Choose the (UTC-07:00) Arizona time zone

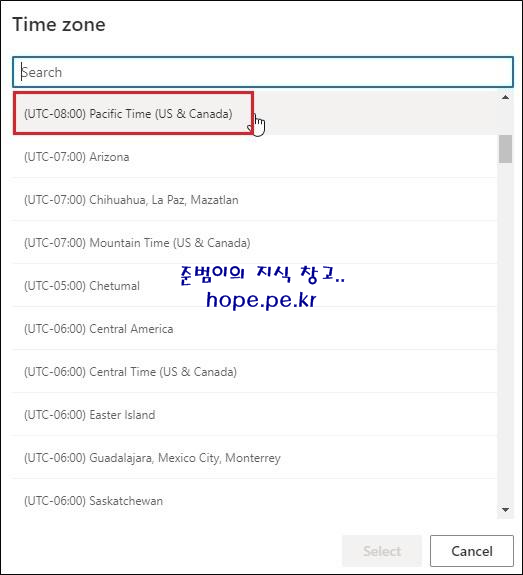click(255, 157)
